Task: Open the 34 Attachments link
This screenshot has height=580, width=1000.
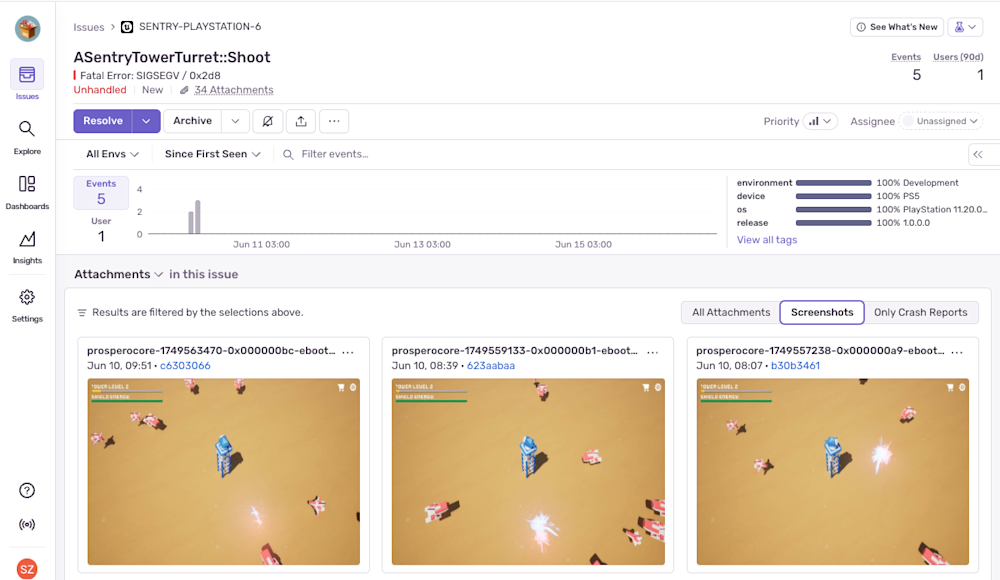Action: (233, 90)
